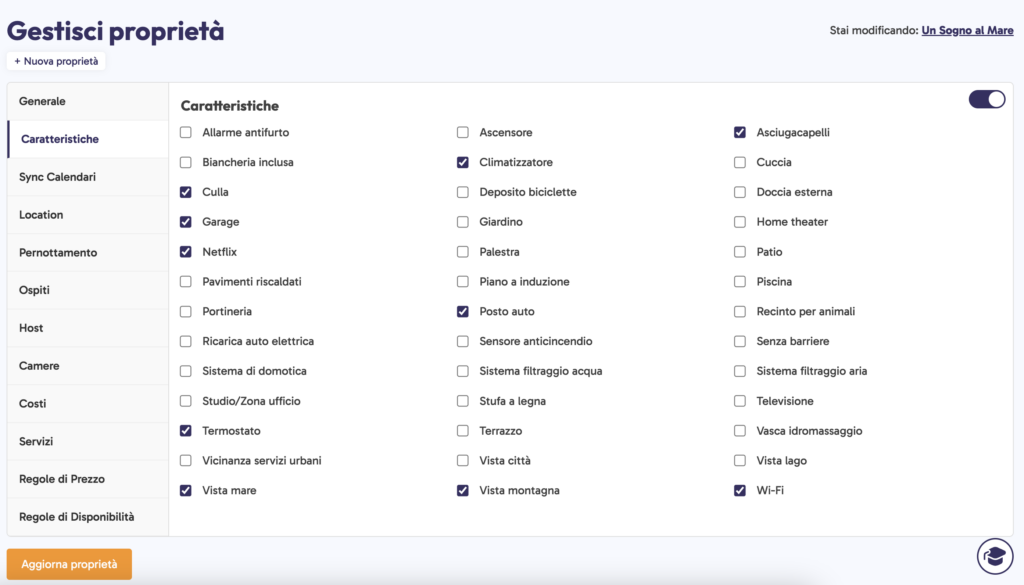Uncheck the Posto auto checkbox
This screenshot has height=585, width=1024.
tap(463, 311)
